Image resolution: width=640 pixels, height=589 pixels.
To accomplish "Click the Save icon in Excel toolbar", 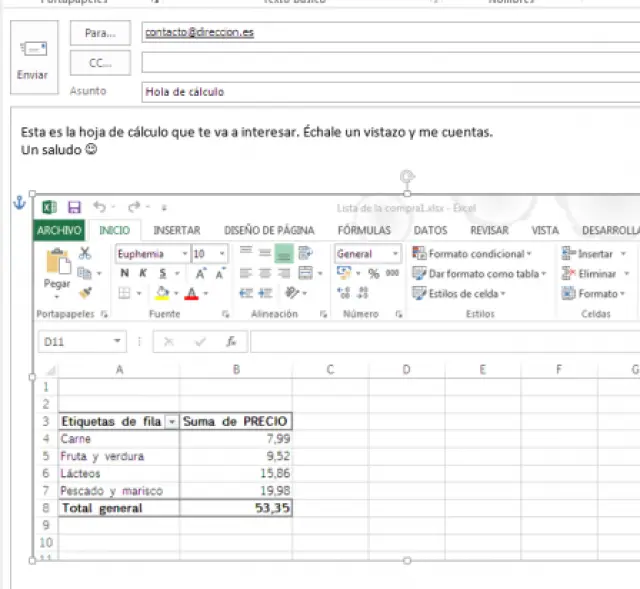I will click(74, 208).
